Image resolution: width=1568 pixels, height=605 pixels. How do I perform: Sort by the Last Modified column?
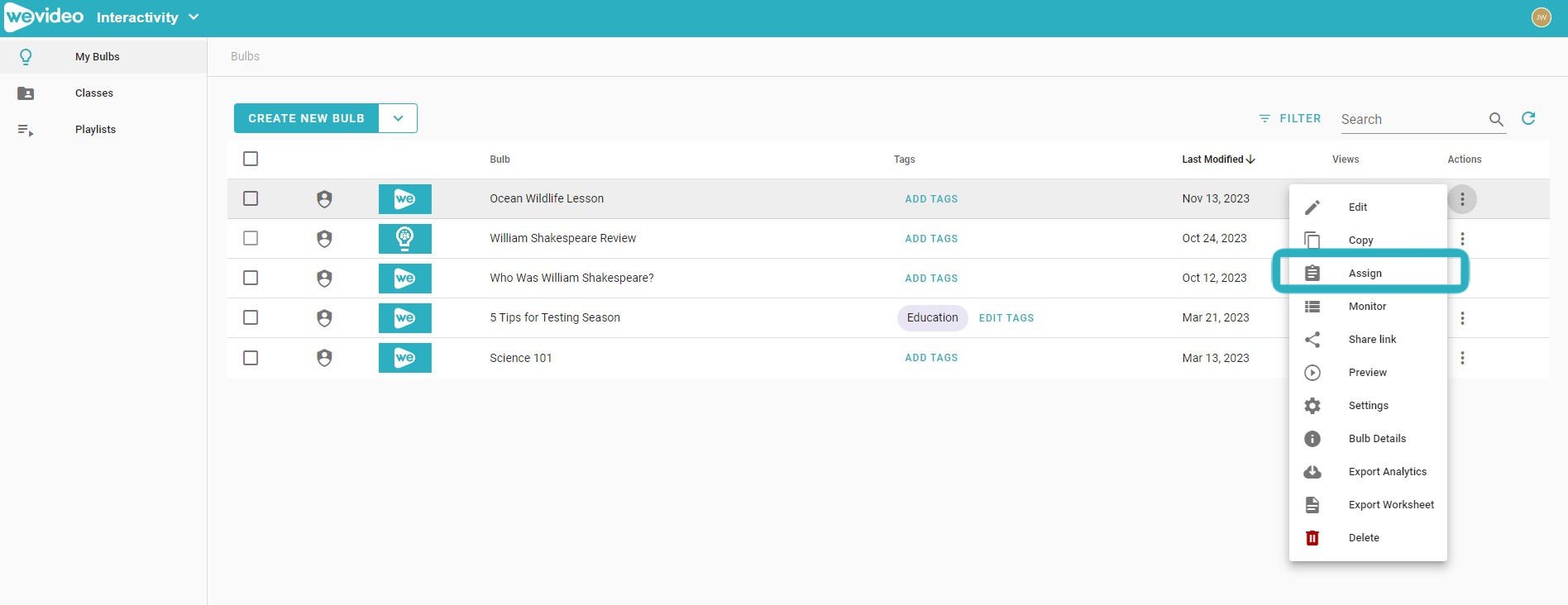click(x=1217, y=160)
